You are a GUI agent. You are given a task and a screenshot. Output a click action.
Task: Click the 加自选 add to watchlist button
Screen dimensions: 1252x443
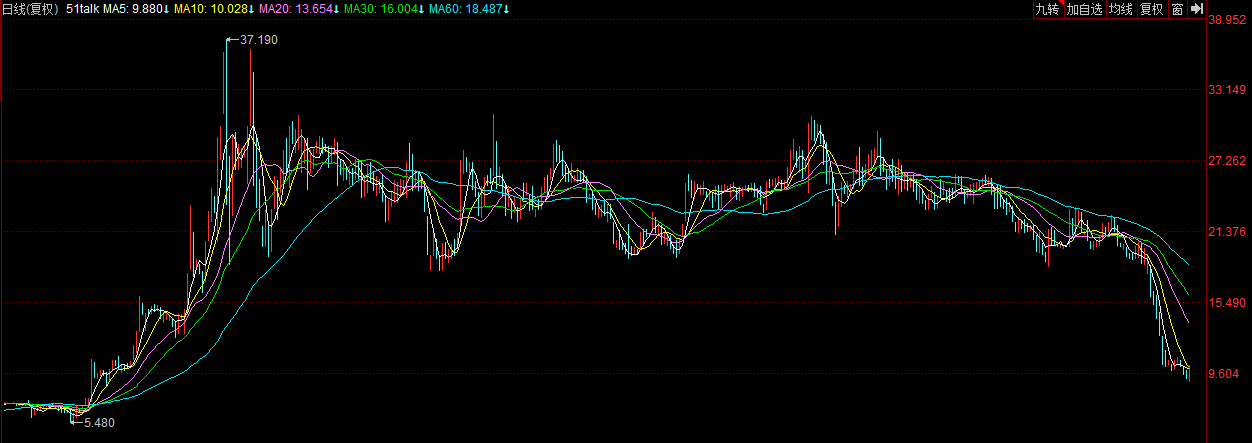pos(1084,9)
